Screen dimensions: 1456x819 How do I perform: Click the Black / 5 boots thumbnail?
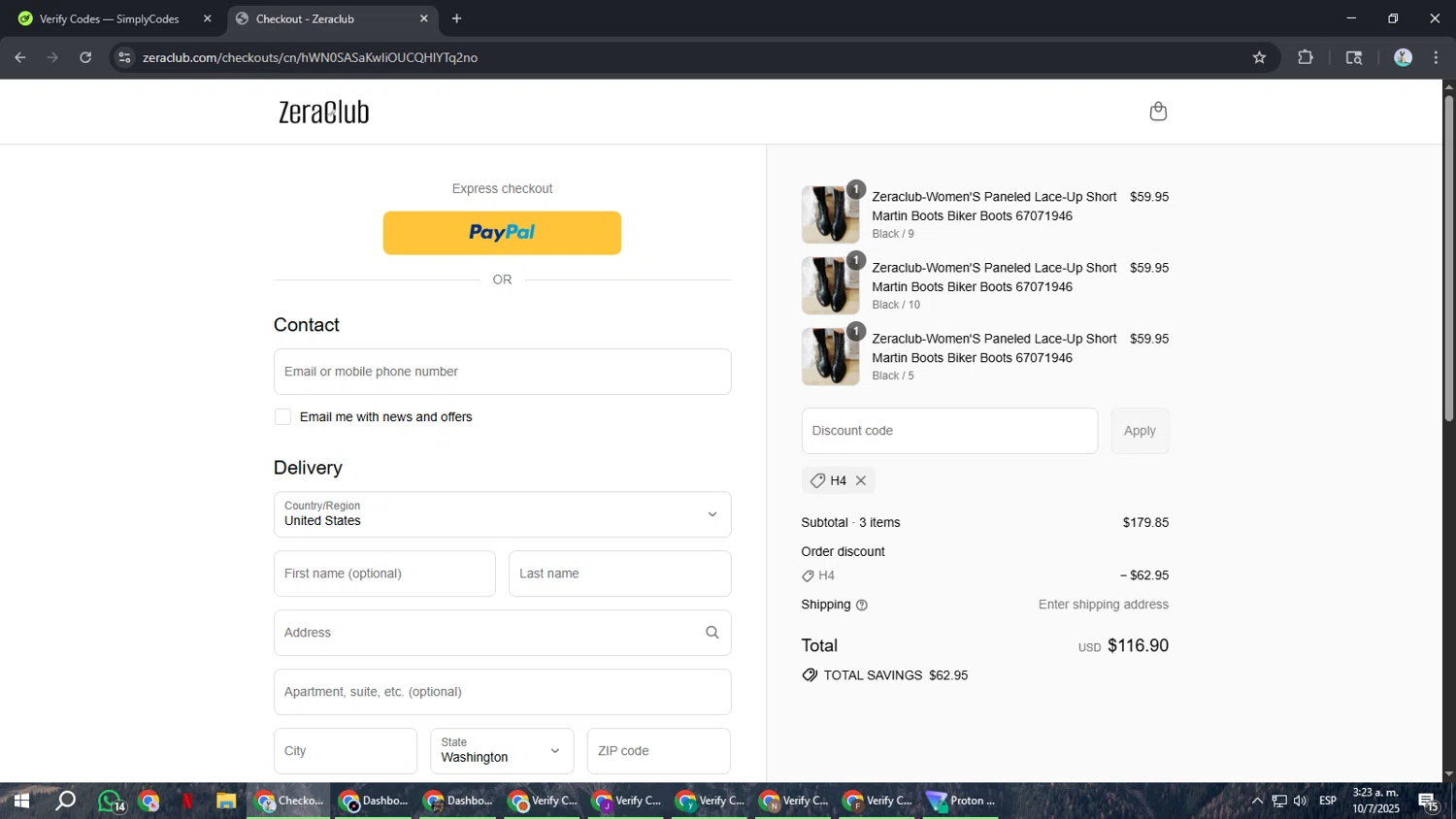pyautogui.click(x=830, y=356)
